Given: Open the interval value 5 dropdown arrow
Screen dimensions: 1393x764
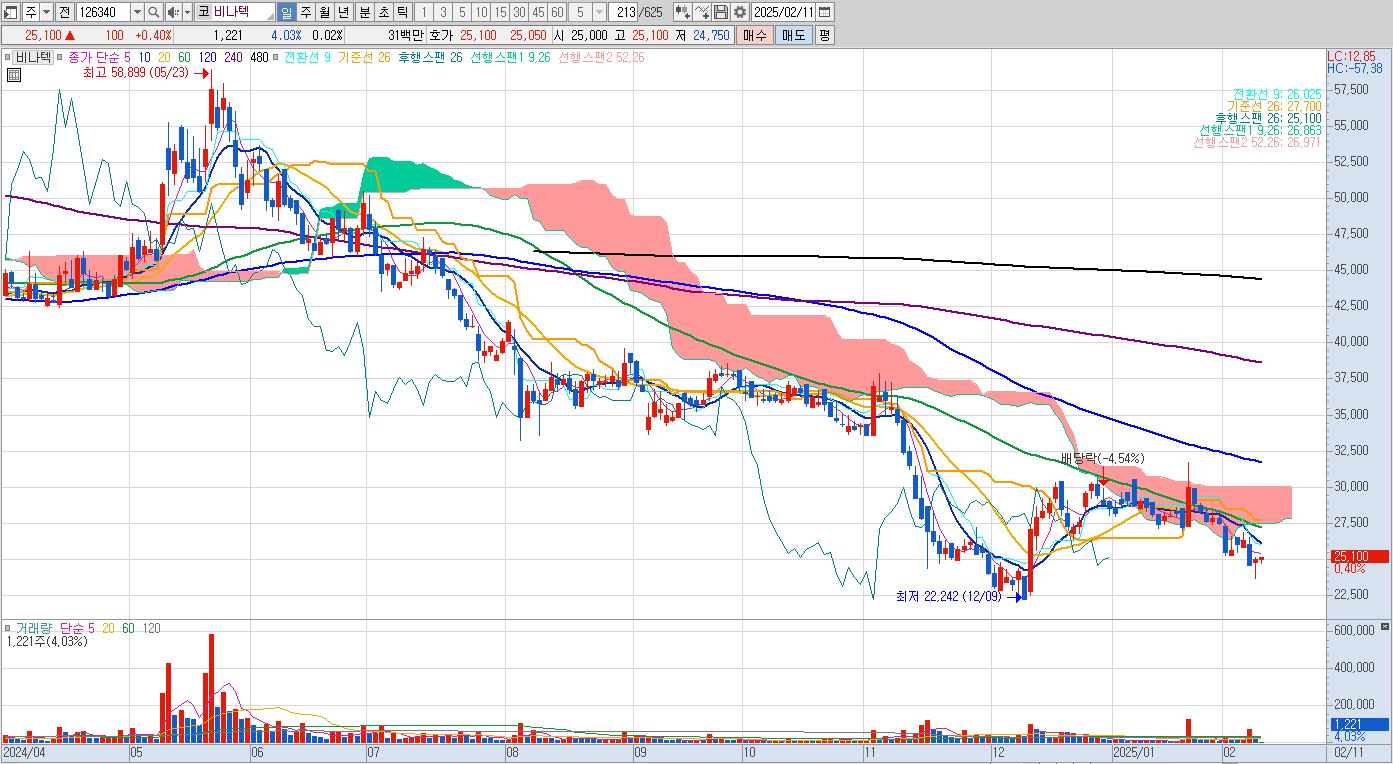Looking at the screenshot, I should pyautogui.click(x=599, y=12).
